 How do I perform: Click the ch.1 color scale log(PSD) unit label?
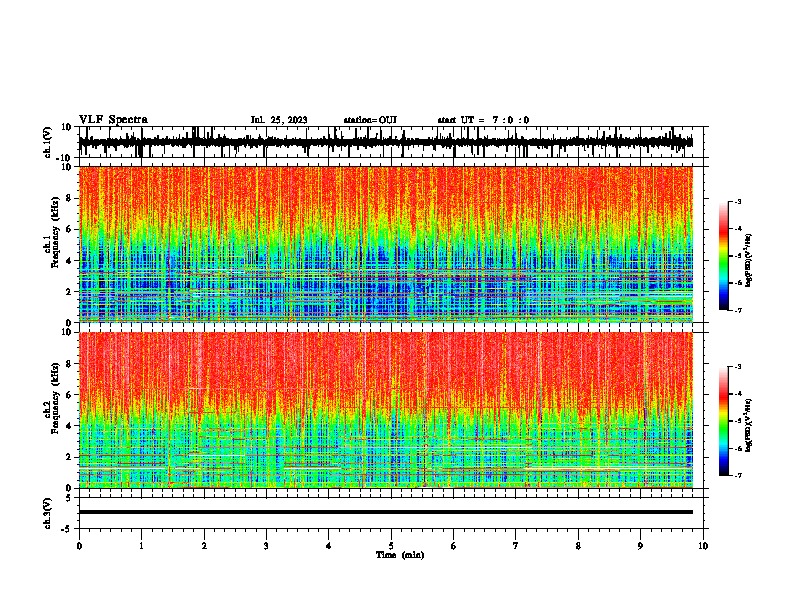click(x=748, y=260)
